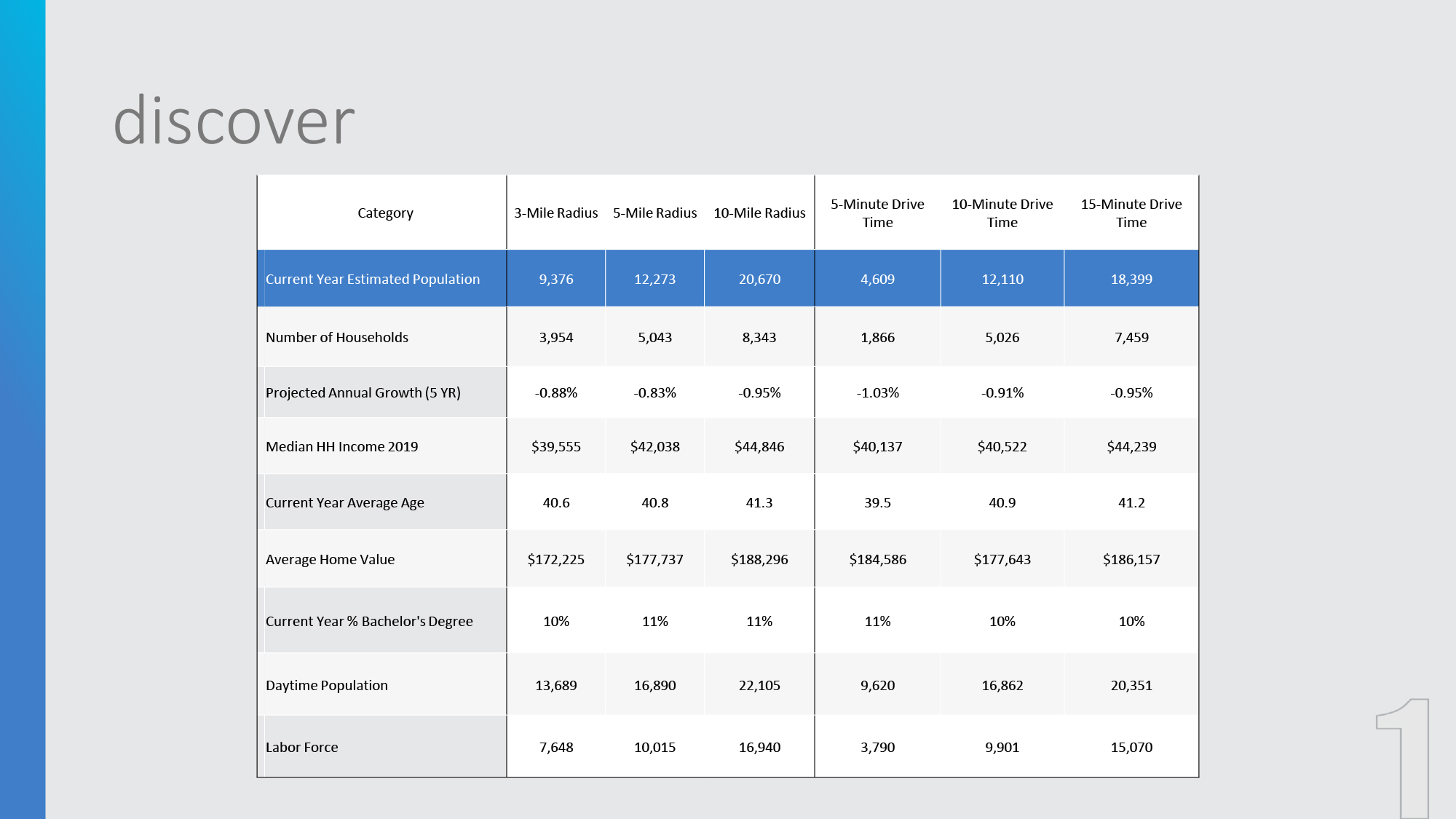Click the 'discover' slide title
Viewport: 1456px width, 819px height.
pos(234,121)
